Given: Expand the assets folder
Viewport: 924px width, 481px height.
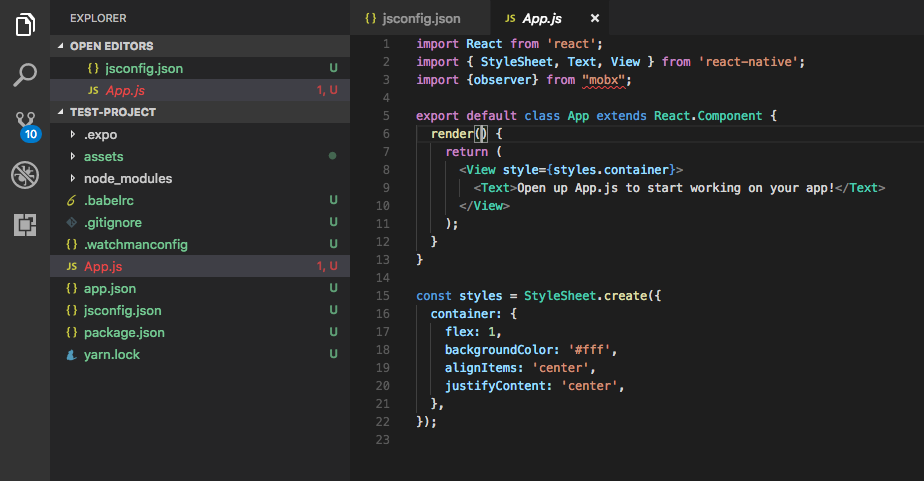Looking at the screenshot, I should [x=200, y=156].
